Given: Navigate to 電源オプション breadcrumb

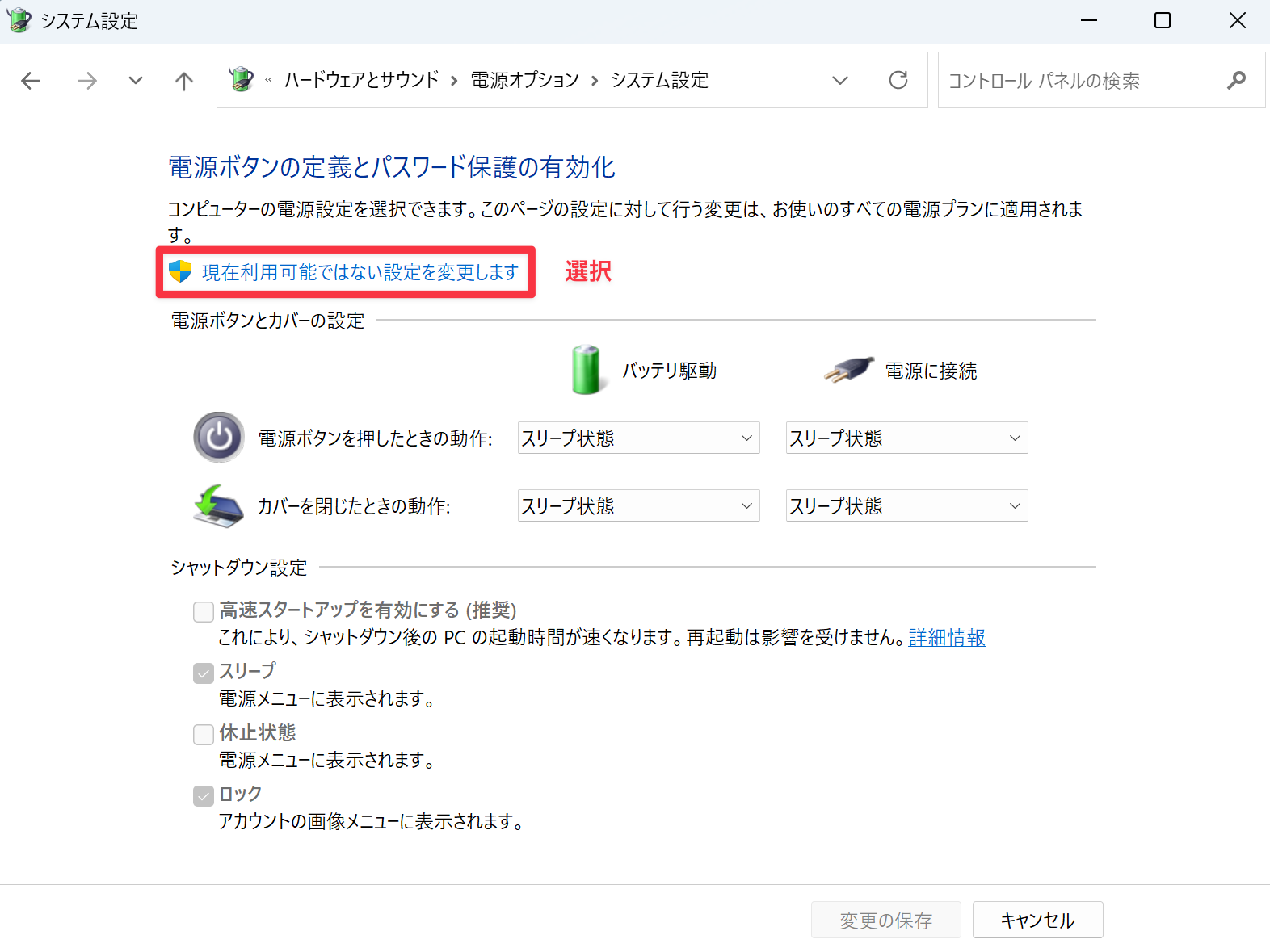Looking at the screenshot, I should click(x=525, y=80).
